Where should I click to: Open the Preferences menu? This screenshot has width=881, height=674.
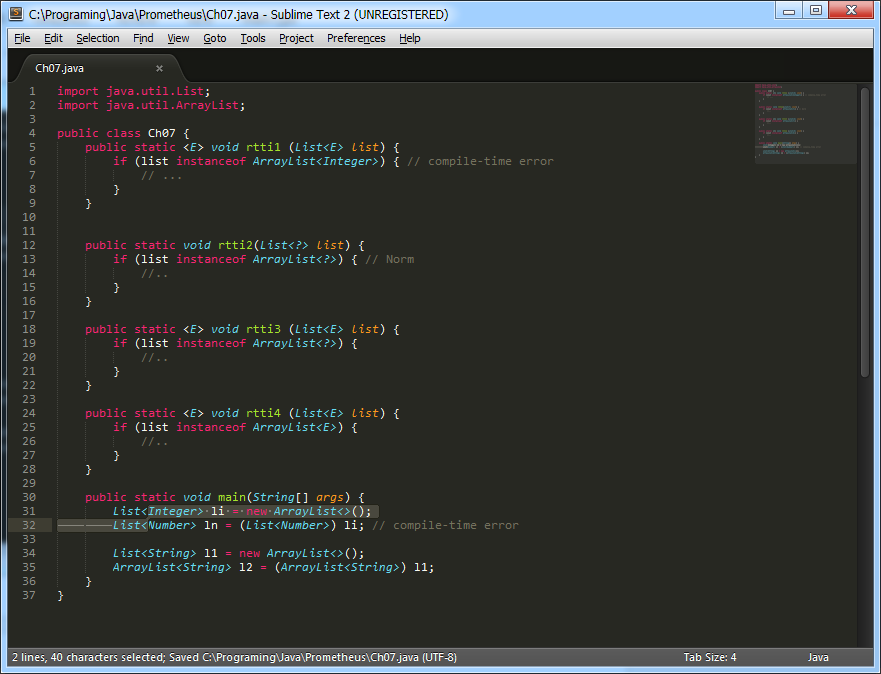pos(356,38)
